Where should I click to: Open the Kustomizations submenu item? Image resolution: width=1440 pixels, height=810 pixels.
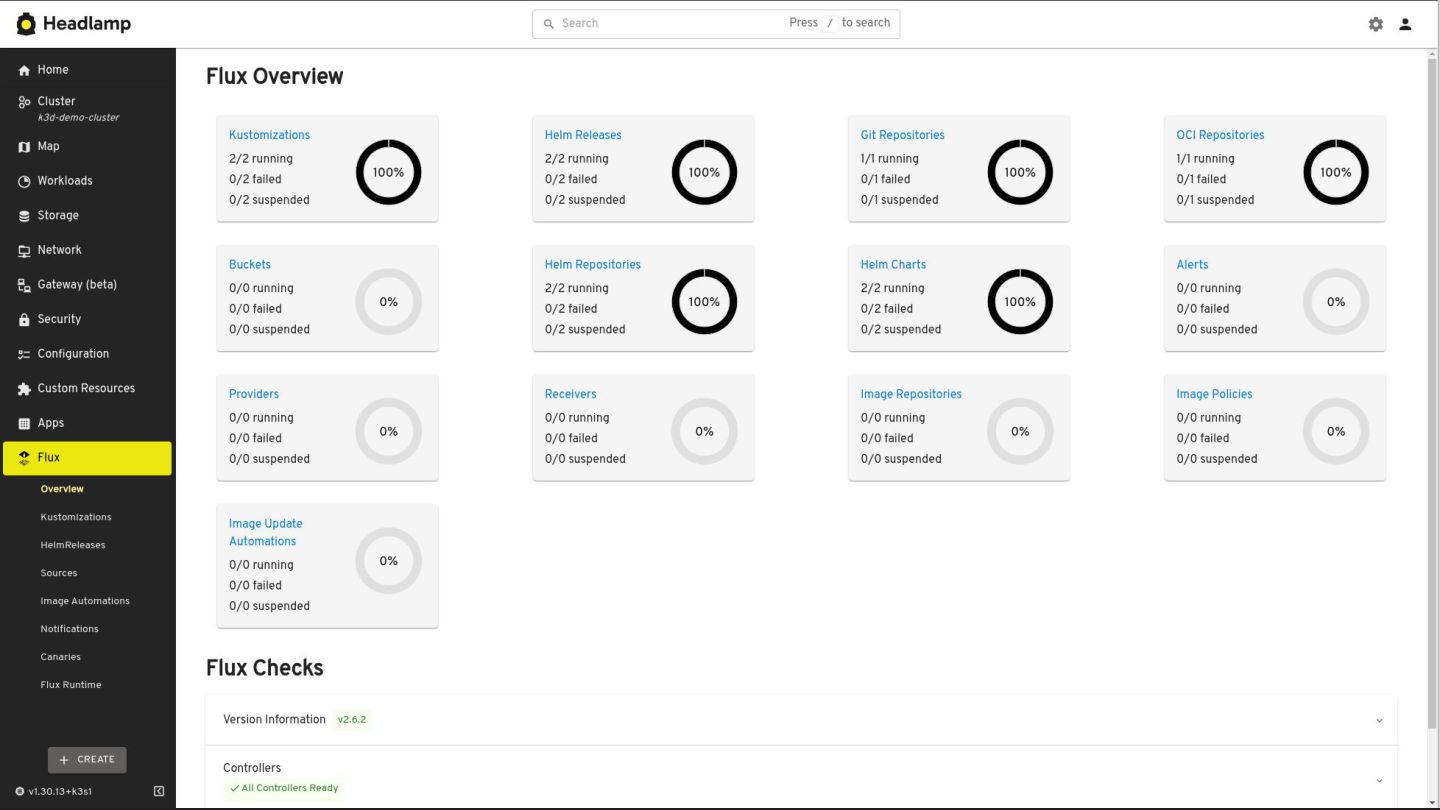[76, 517]
